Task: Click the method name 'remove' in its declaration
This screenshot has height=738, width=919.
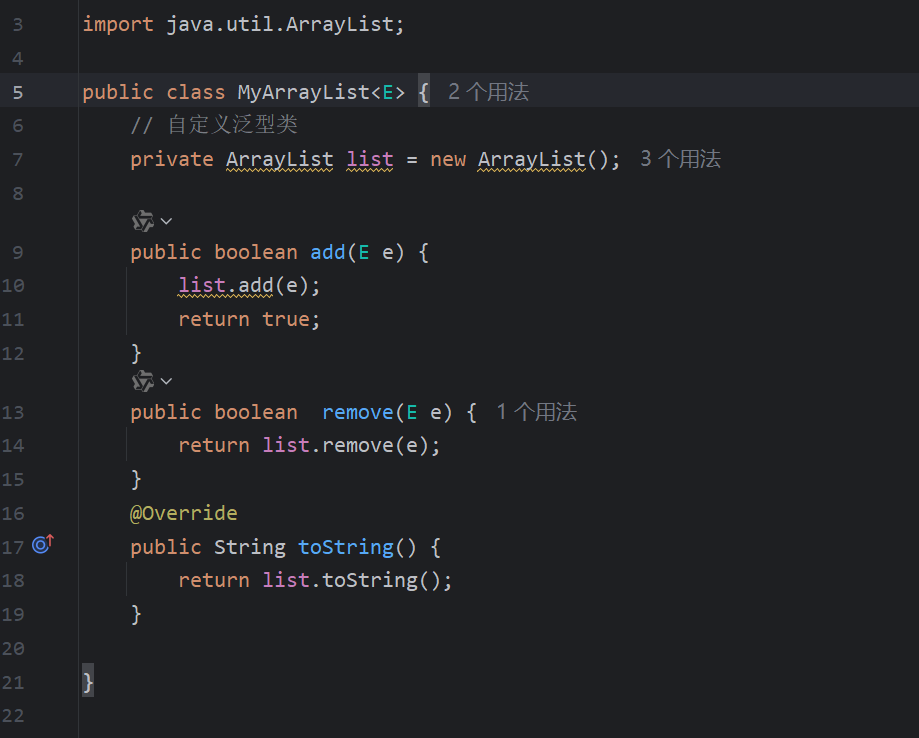Action: 358,413
